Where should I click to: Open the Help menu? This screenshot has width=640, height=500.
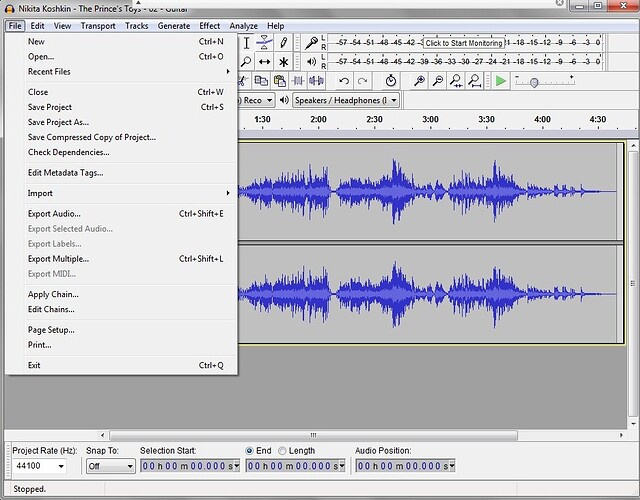point(276,26)
